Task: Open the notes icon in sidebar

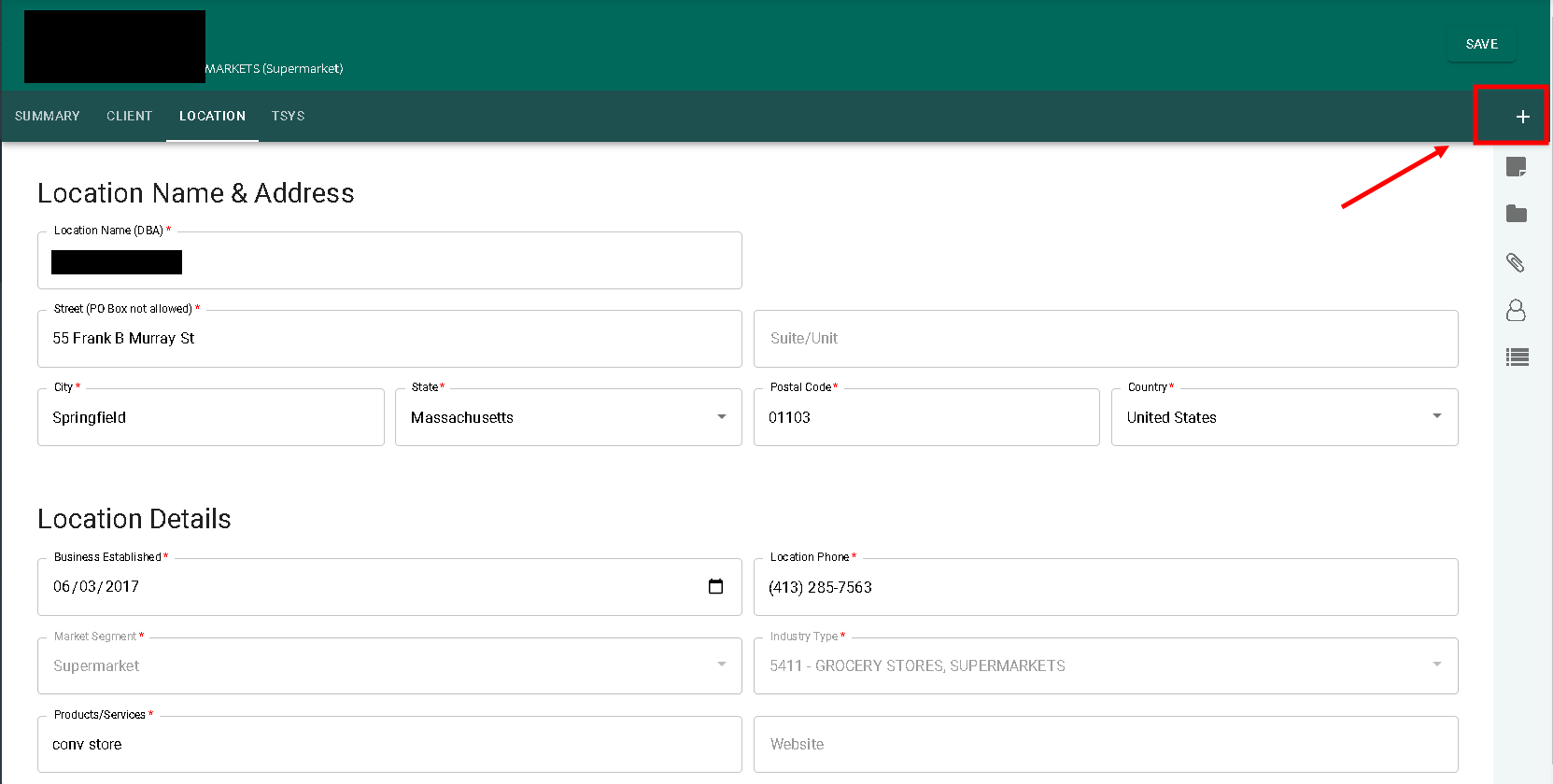Action: click(x=1516, y=167)
